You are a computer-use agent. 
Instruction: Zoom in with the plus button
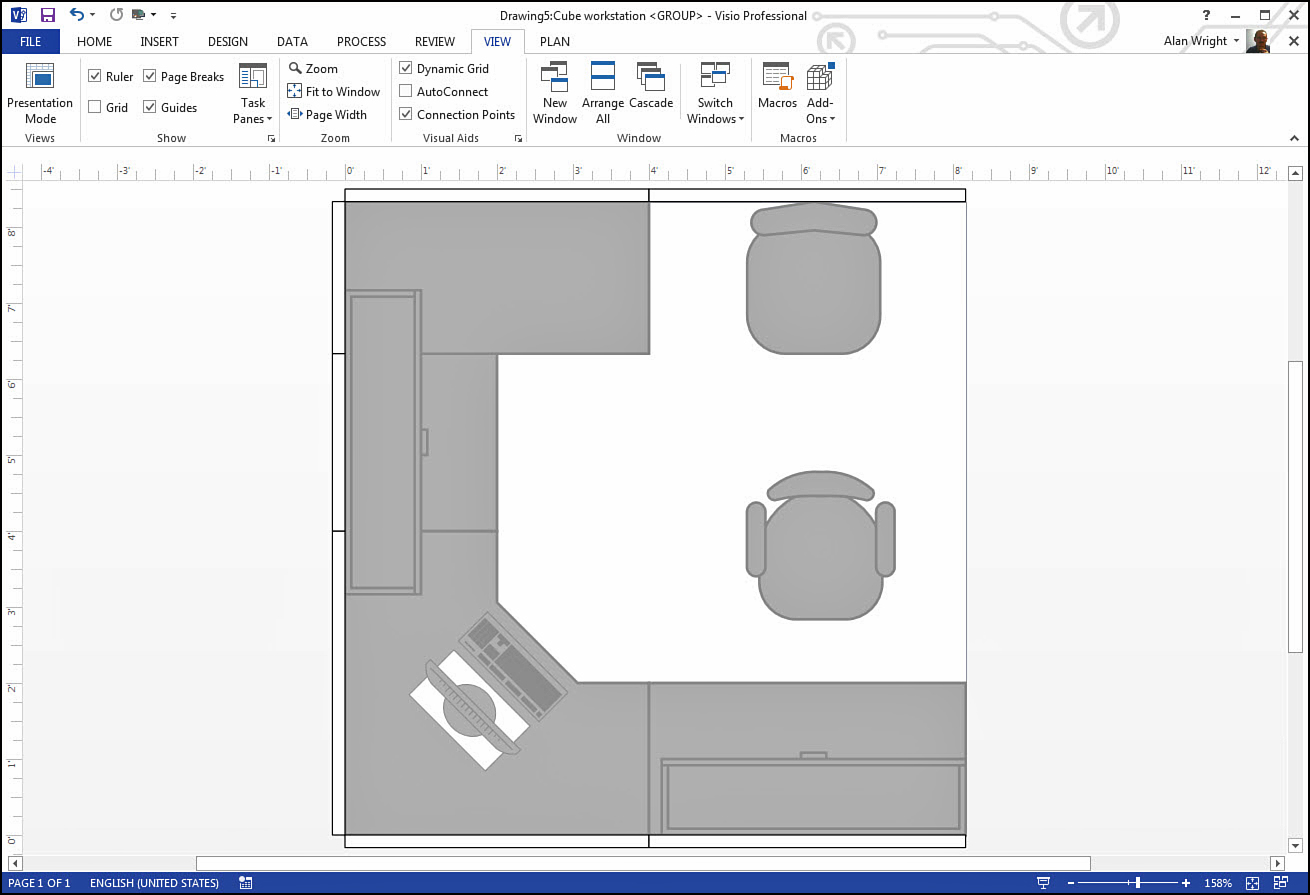pos(1186,883)
